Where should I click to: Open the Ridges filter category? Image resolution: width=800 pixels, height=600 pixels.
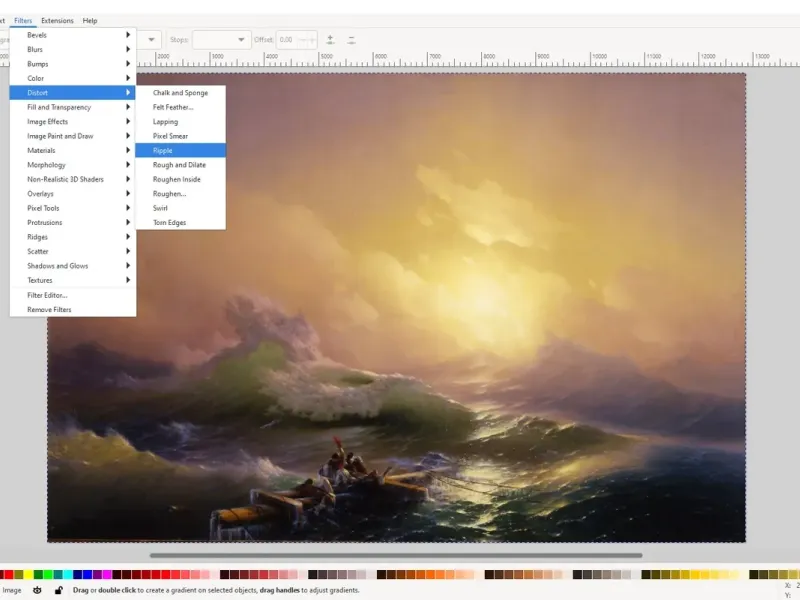tap(73, 237)
